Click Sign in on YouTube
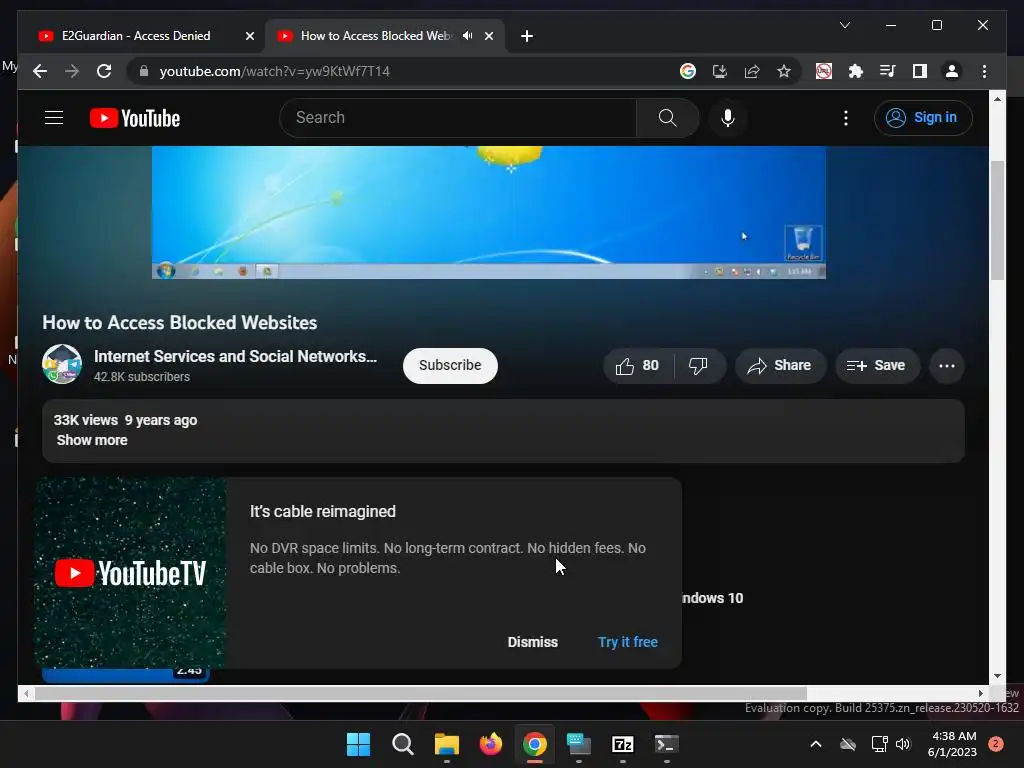Screen dimensions: 1024x768 coord(923,118)
